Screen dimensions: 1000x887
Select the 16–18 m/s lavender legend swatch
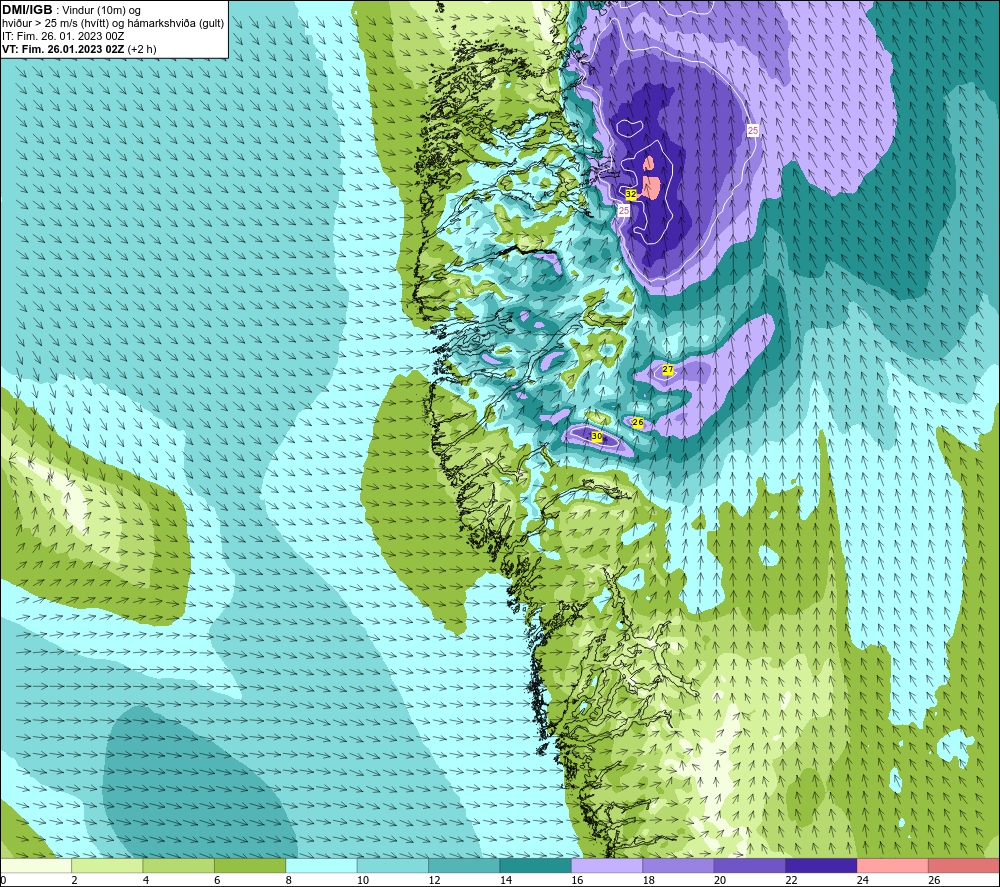pyautogui.click(x=607, y=865)
